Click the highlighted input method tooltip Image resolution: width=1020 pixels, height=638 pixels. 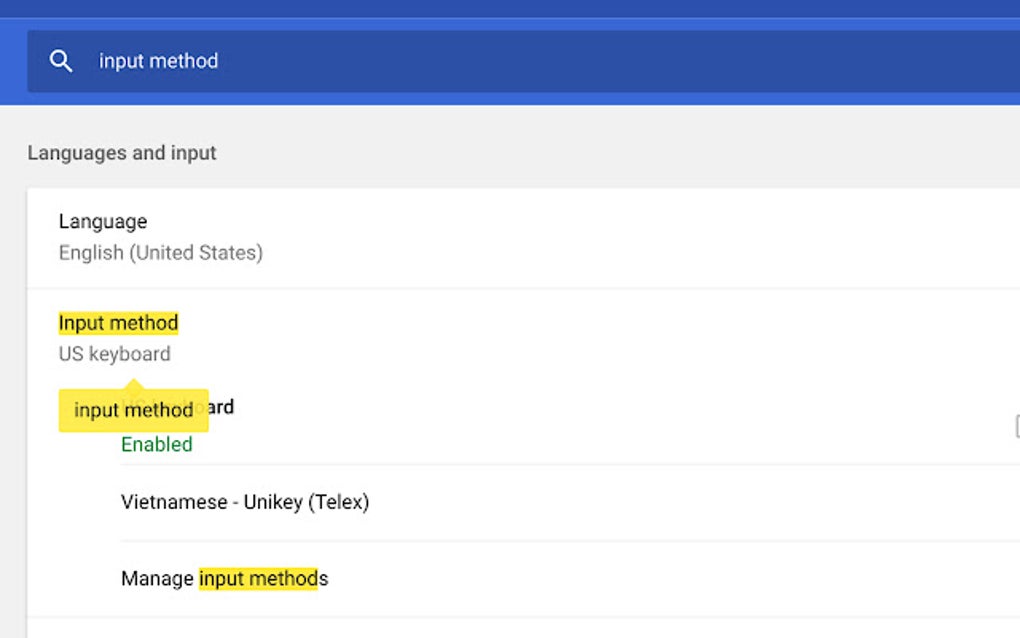(x=133, y=410)
